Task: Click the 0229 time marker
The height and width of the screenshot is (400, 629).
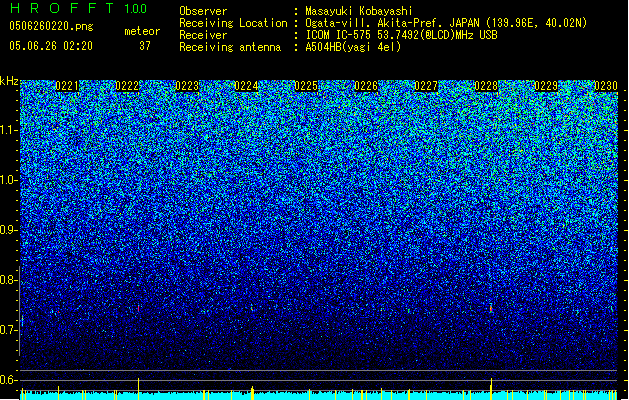Action: (x=546, y=86)
